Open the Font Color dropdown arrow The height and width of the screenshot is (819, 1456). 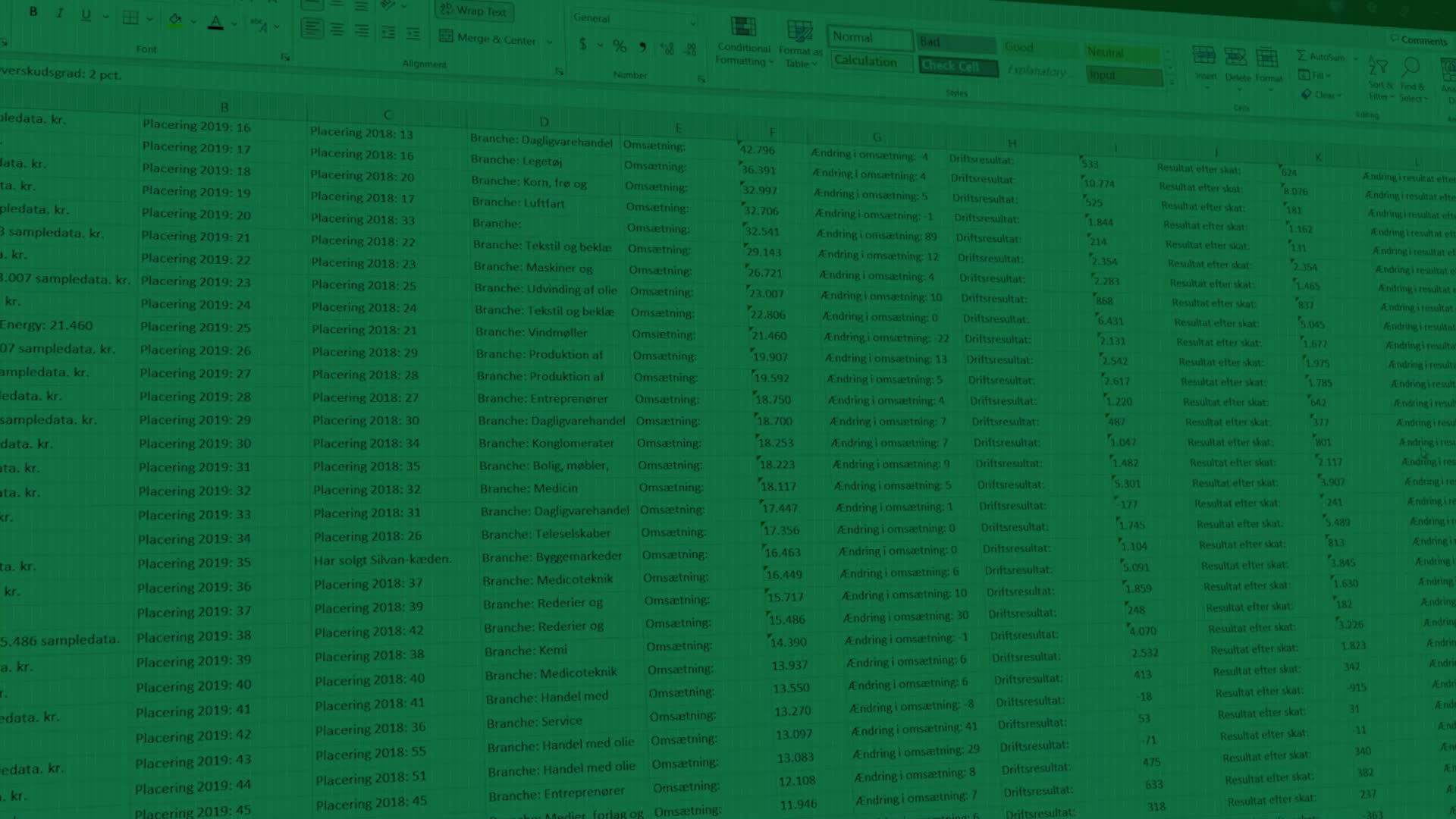234,24
